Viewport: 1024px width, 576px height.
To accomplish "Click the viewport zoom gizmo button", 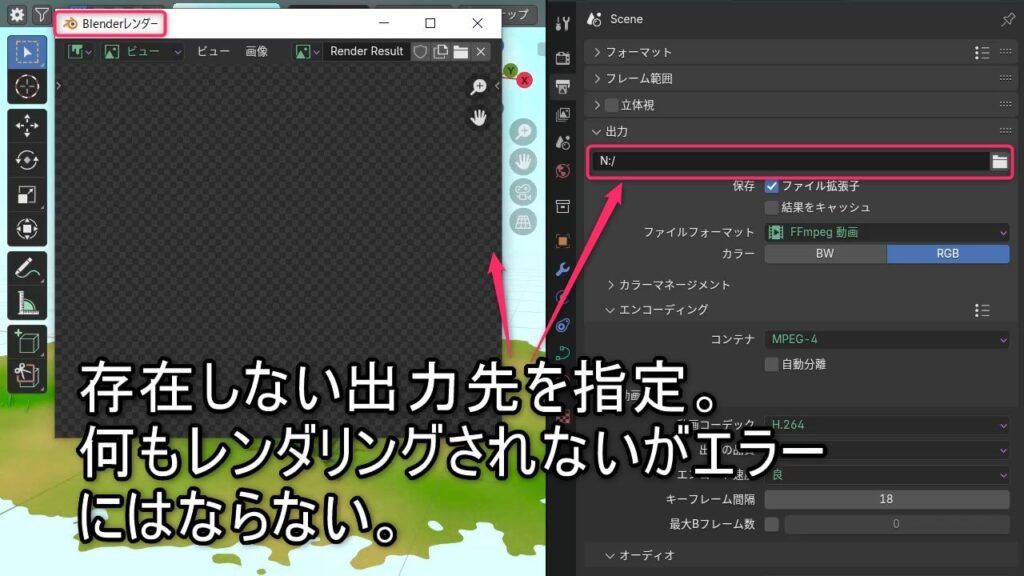I will [x=523, y=132].
